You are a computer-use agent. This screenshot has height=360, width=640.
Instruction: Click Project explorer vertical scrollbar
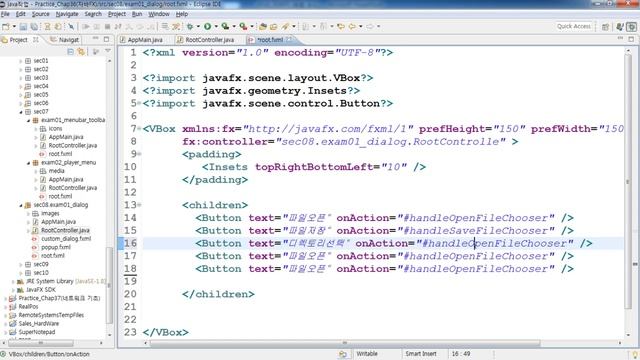click(109, 286)
